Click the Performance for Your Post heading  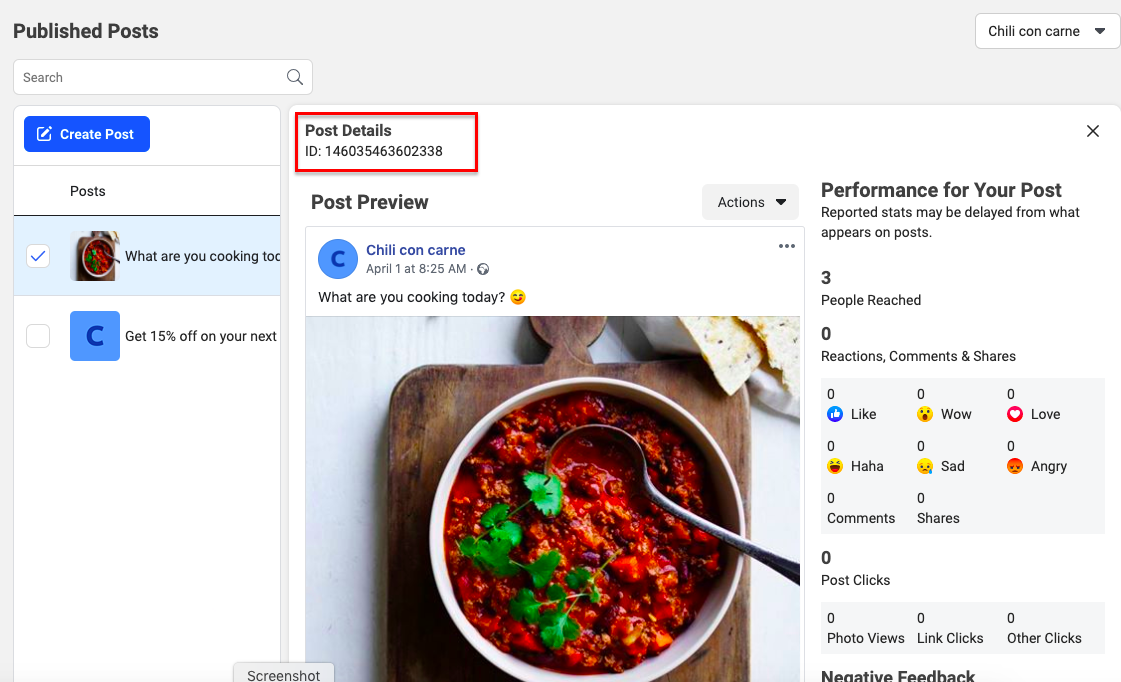tap(941, 190)
